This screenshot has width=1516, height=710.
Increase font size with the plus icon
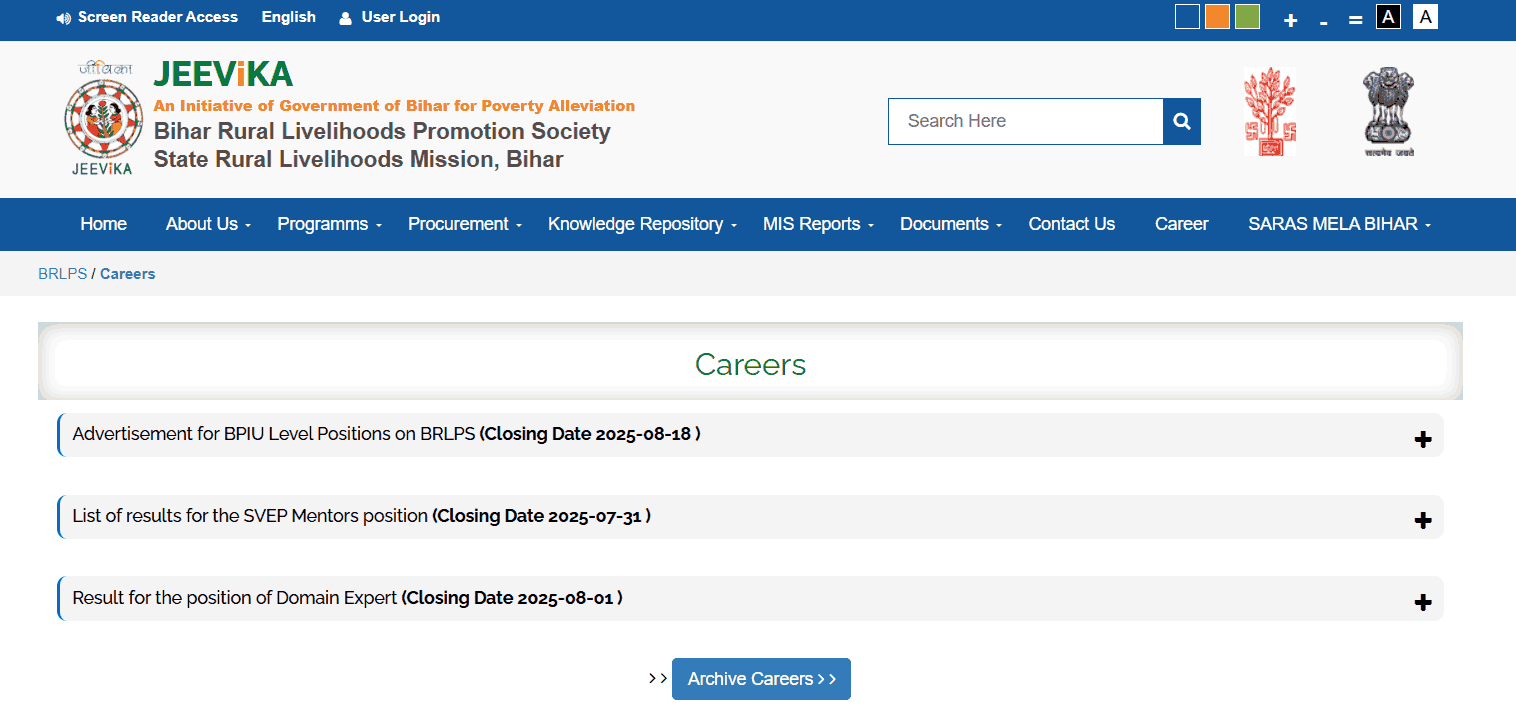click(x=1290, y=19)
